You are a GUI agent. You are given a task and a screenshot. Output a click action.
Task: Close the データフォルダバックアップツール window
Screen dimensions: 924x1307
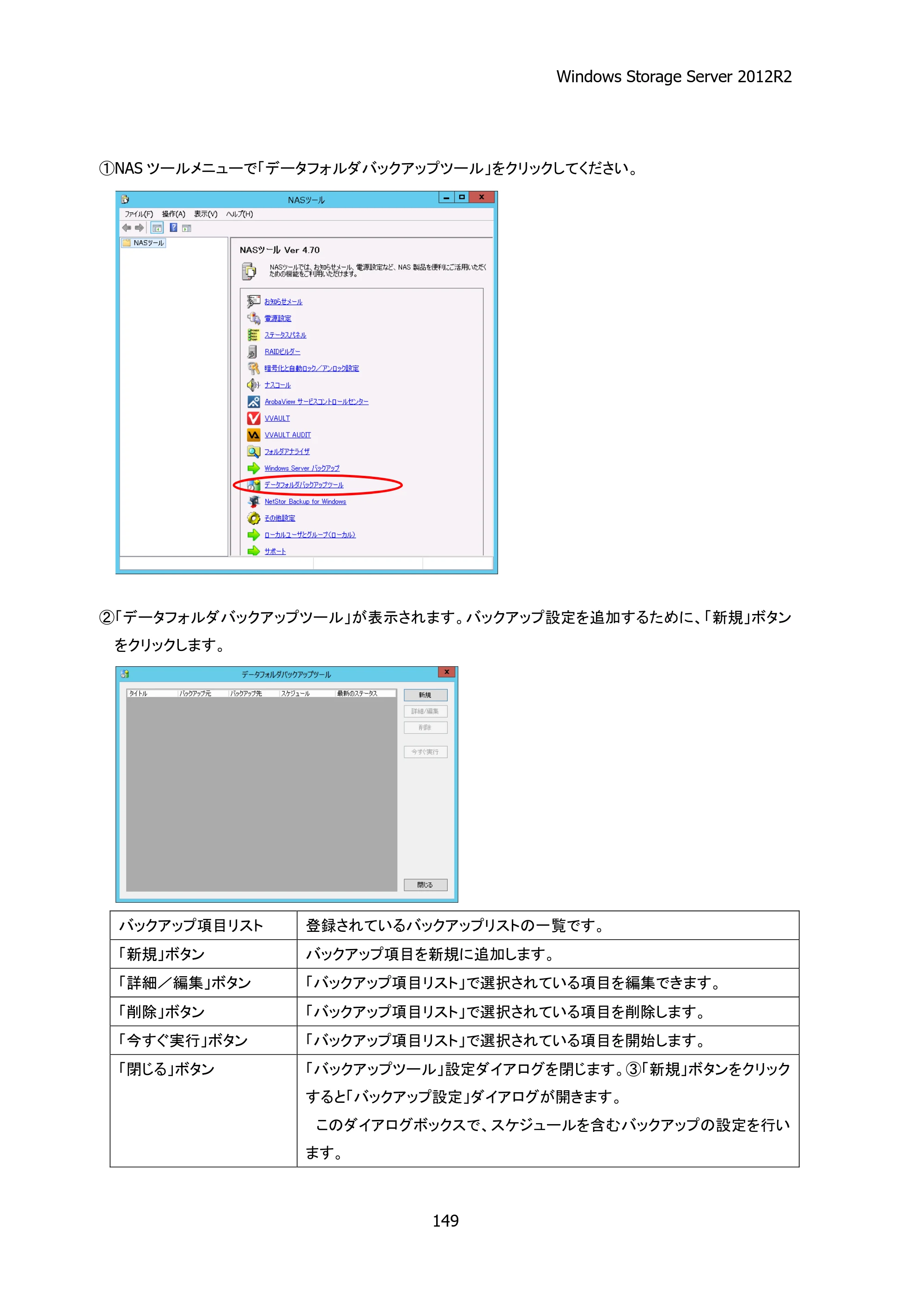[x=447, y=672]
